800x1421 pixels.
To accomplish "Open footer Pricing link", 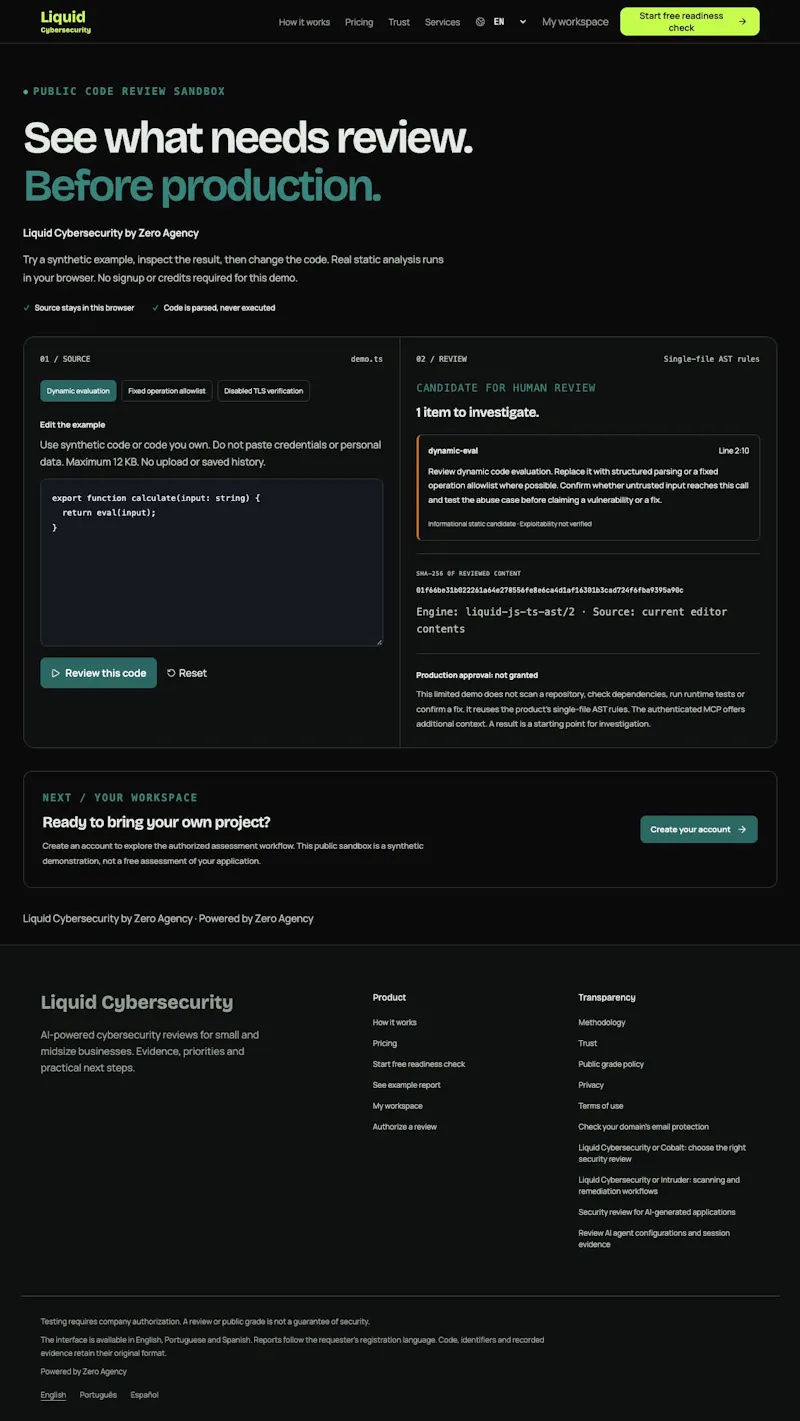I will coord(385,1043).
